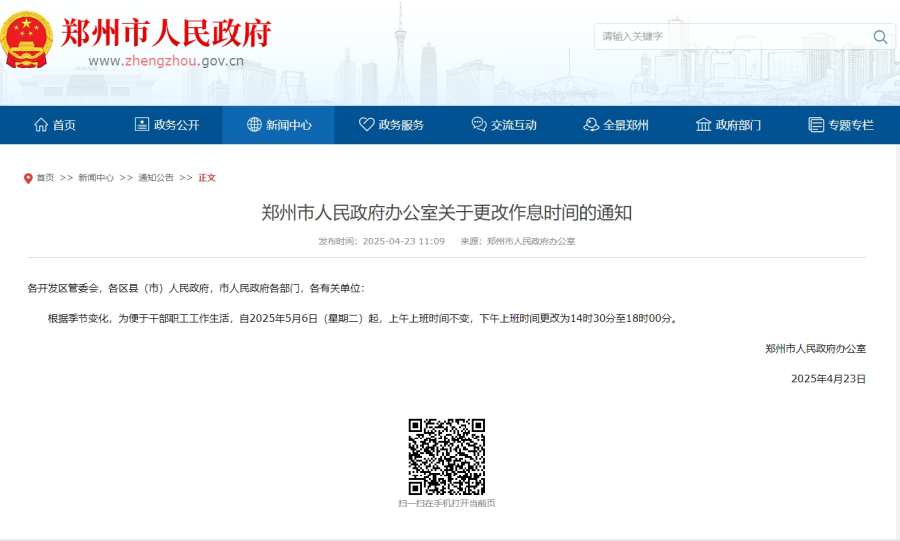Click the heart icon for 政务服务
Viewport: 900px width, 541px height.
point(367,125)
